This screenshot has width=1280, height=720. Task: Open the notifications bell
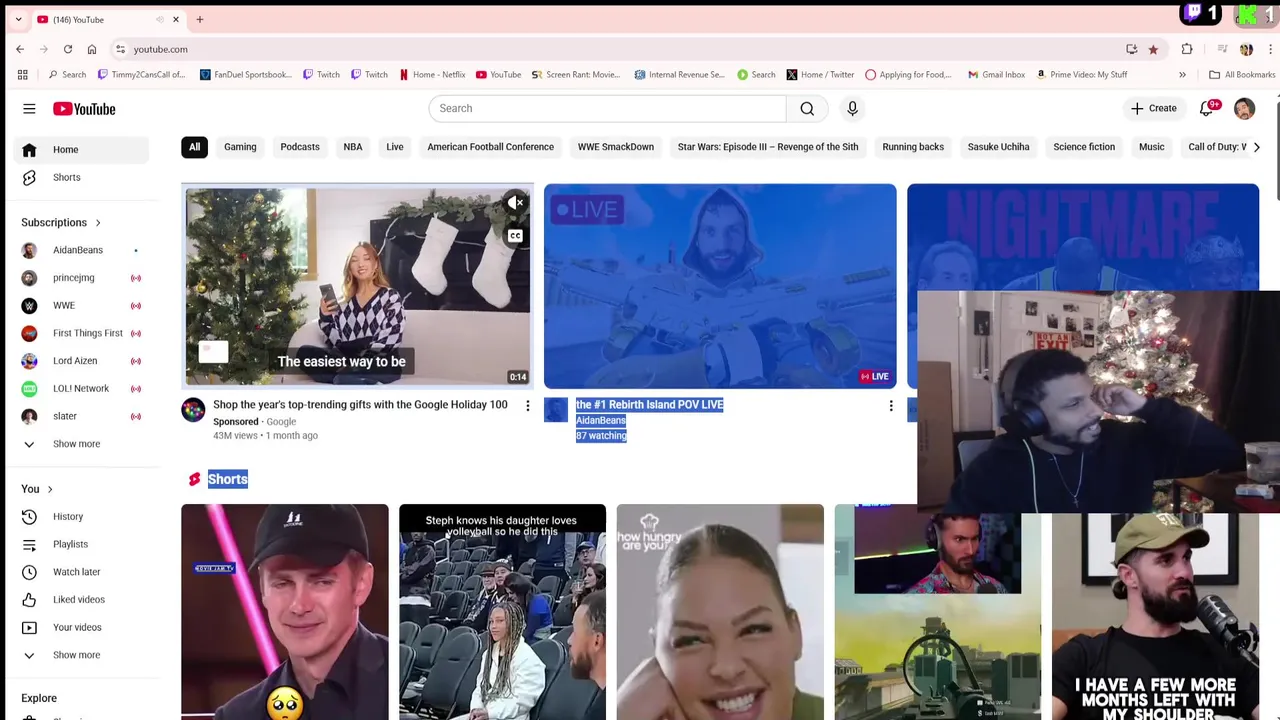coord(1207,108)
